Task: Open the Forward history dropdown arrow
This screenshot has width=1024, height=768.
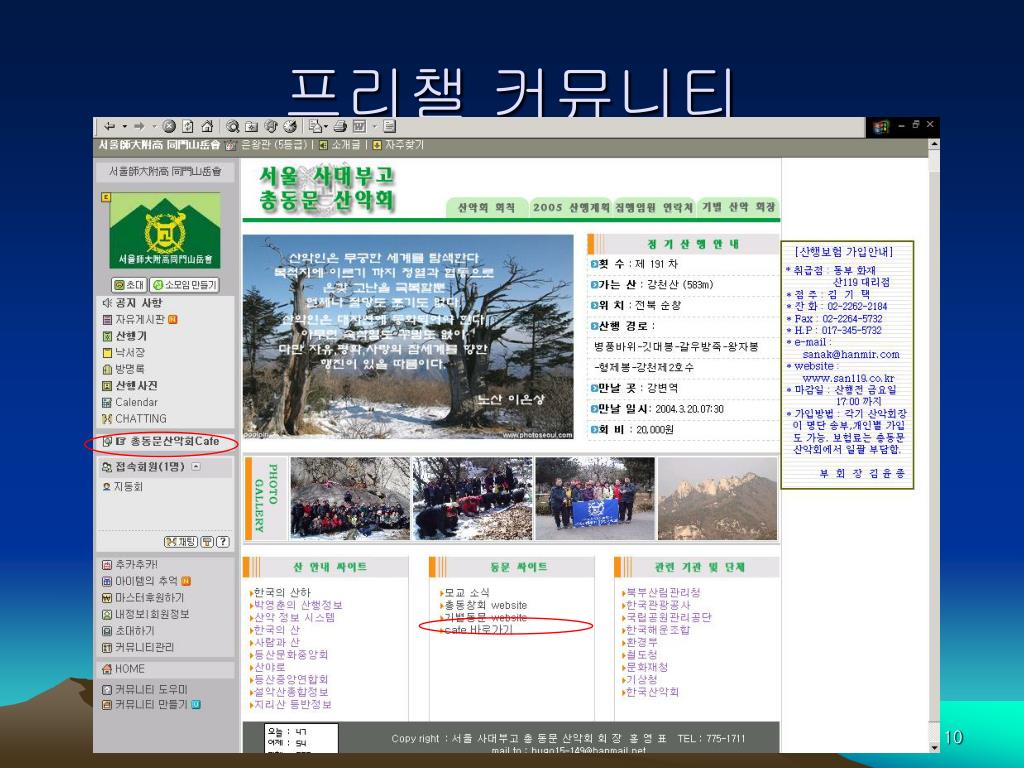Action: click(x=154, y=126)
